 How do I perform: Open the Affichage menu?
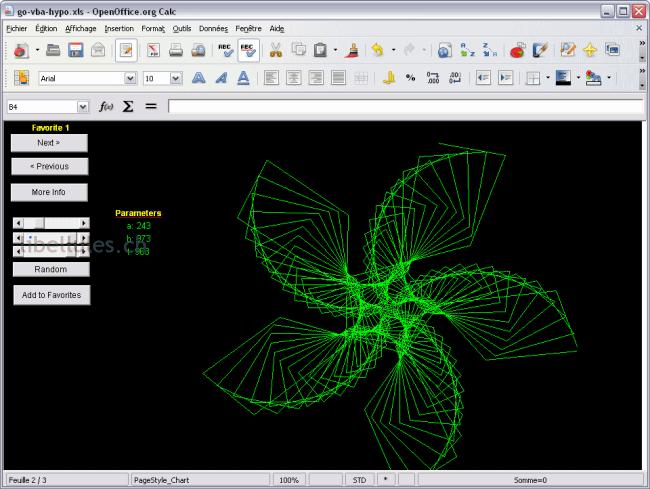[81, 29]
